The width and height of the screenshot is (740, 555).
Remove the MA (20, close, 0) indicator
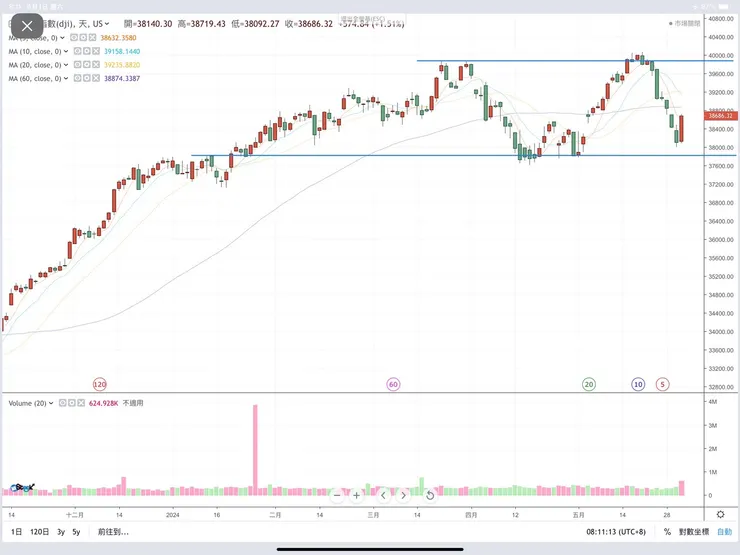pyautogui.click(x=96, y=65)
